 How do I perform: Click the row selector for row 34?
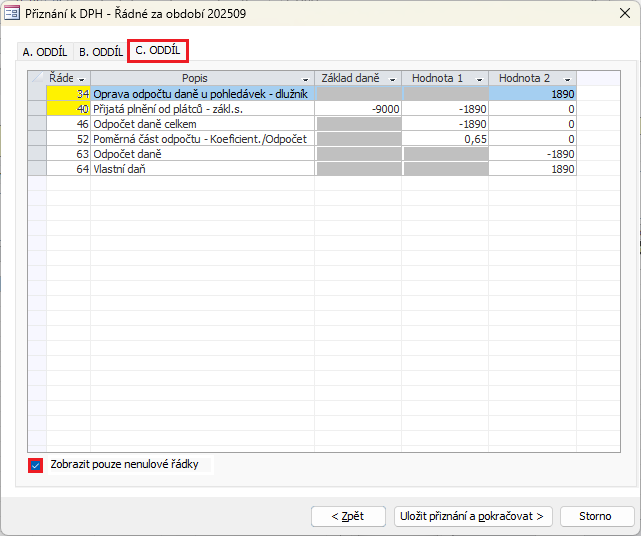[37, 94]
